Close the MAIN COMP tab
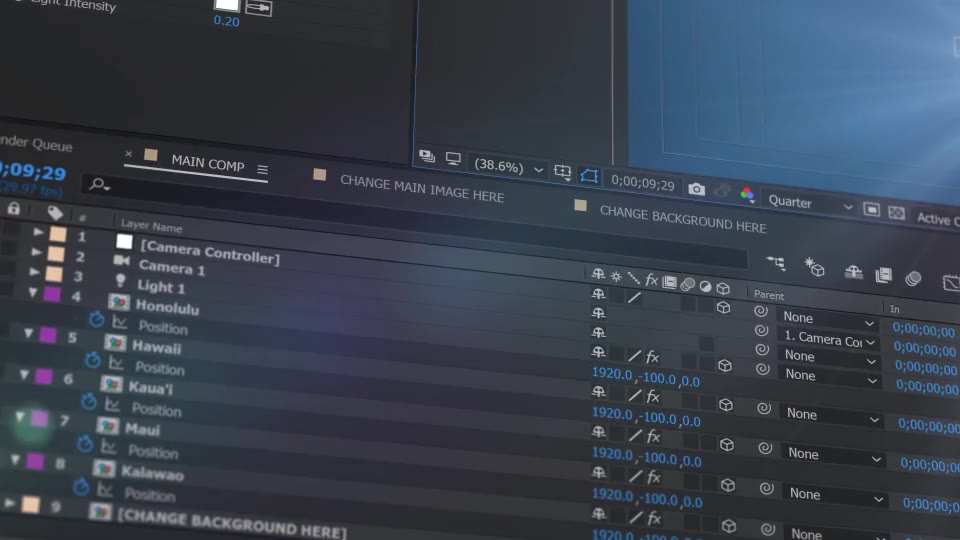960x540 pixels. pyautogui.click(x=128, y=154)
